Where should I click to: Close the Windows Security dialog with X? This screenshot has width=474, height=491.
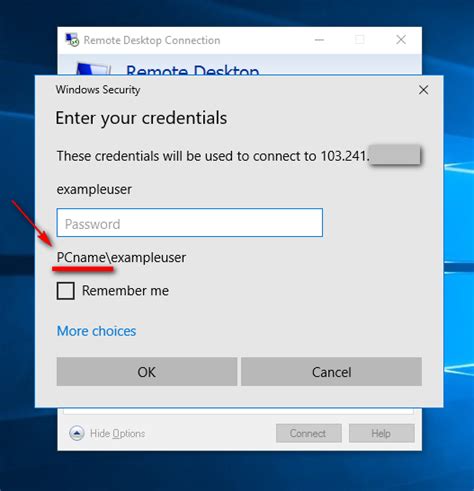click(x=423, y=90)
